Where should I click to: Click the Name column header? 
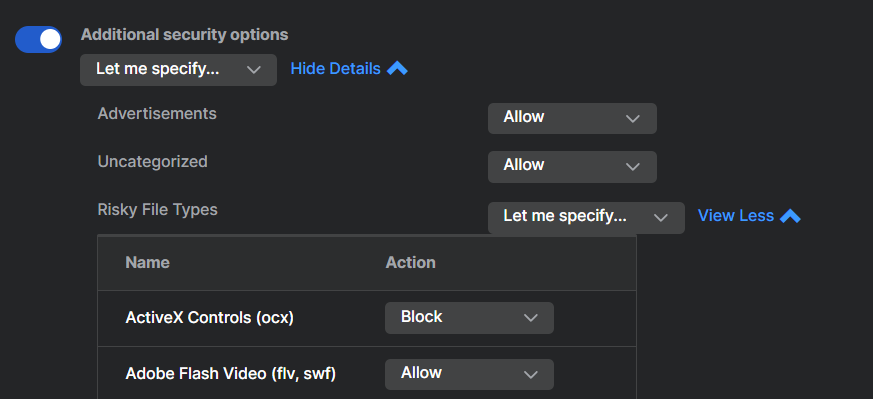[148, 262]
